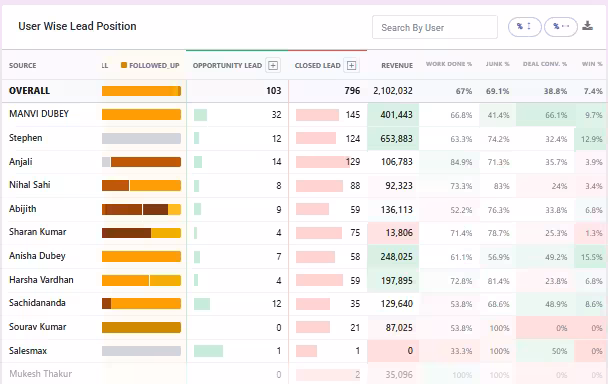
Task: Click Sharan Kumar's revenue 13,806
Action: pos(399,233)
